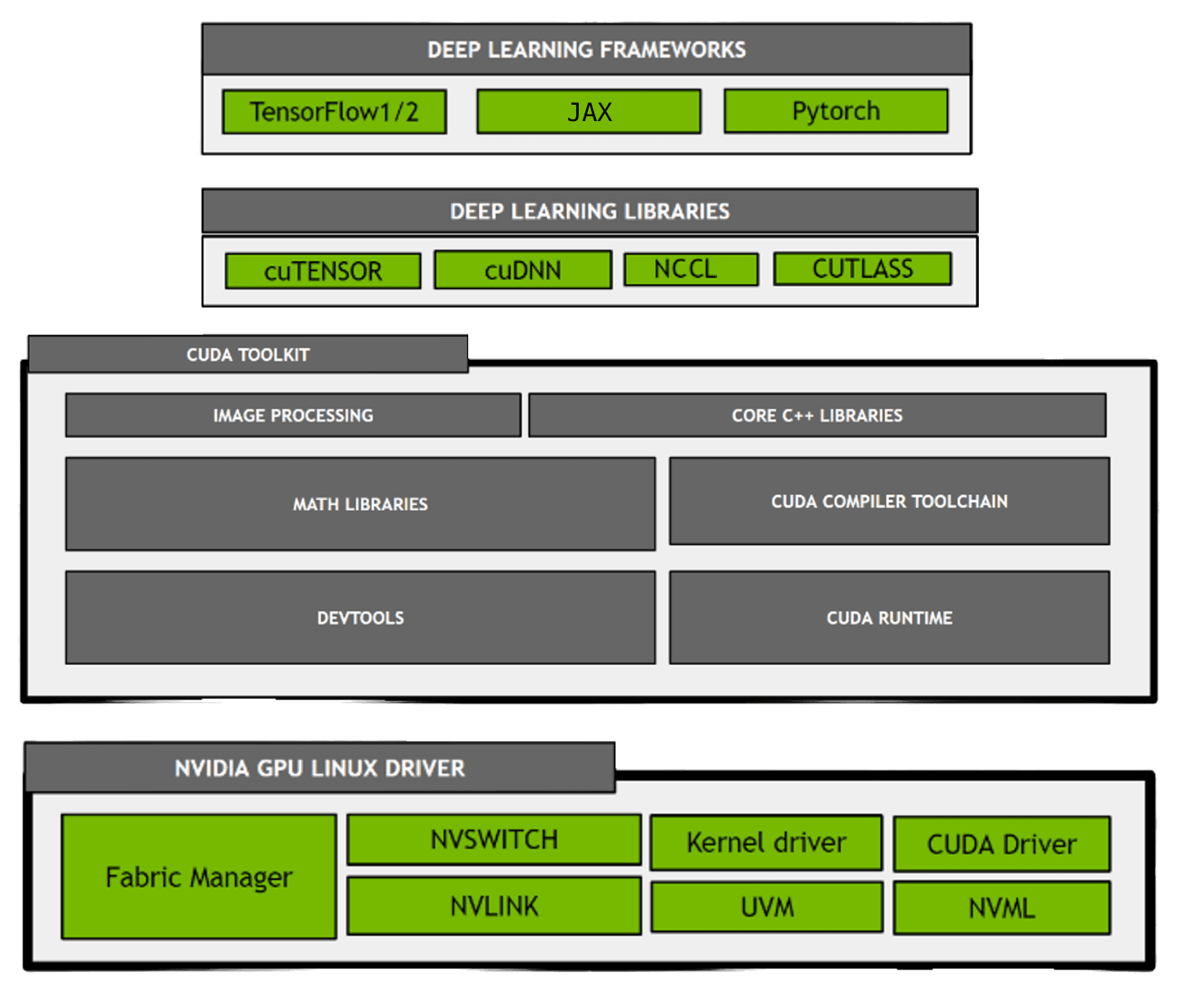Click the CUDA Driver box

tap(1002, 844)
